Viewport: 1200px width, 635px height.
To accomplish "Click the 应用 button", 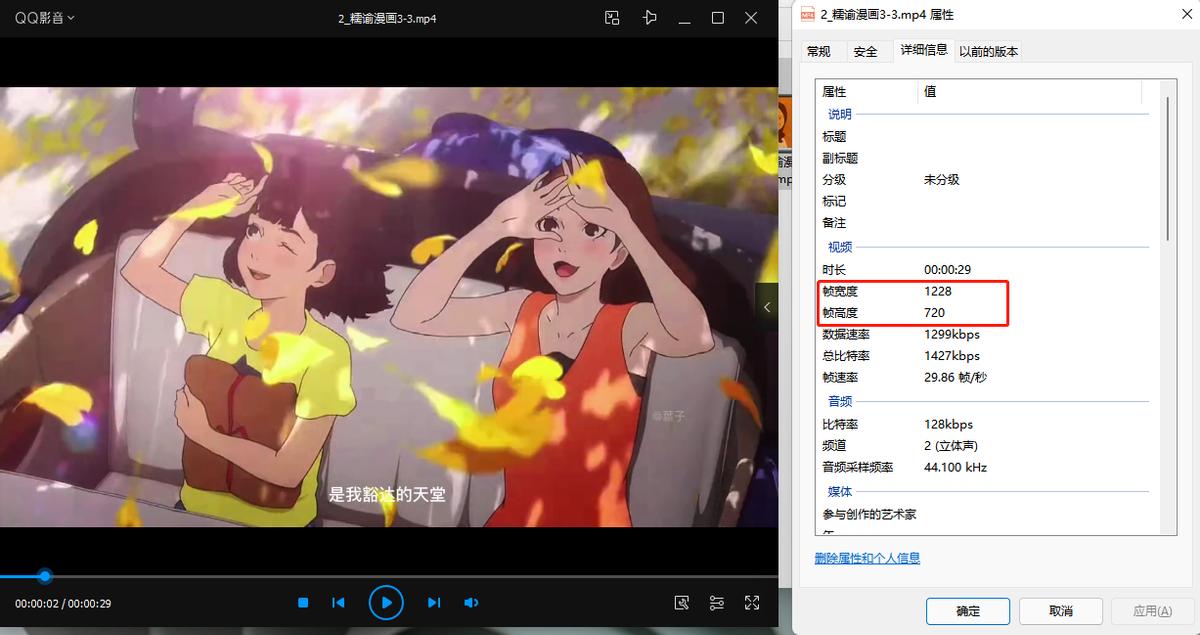I will (1151, 611).
